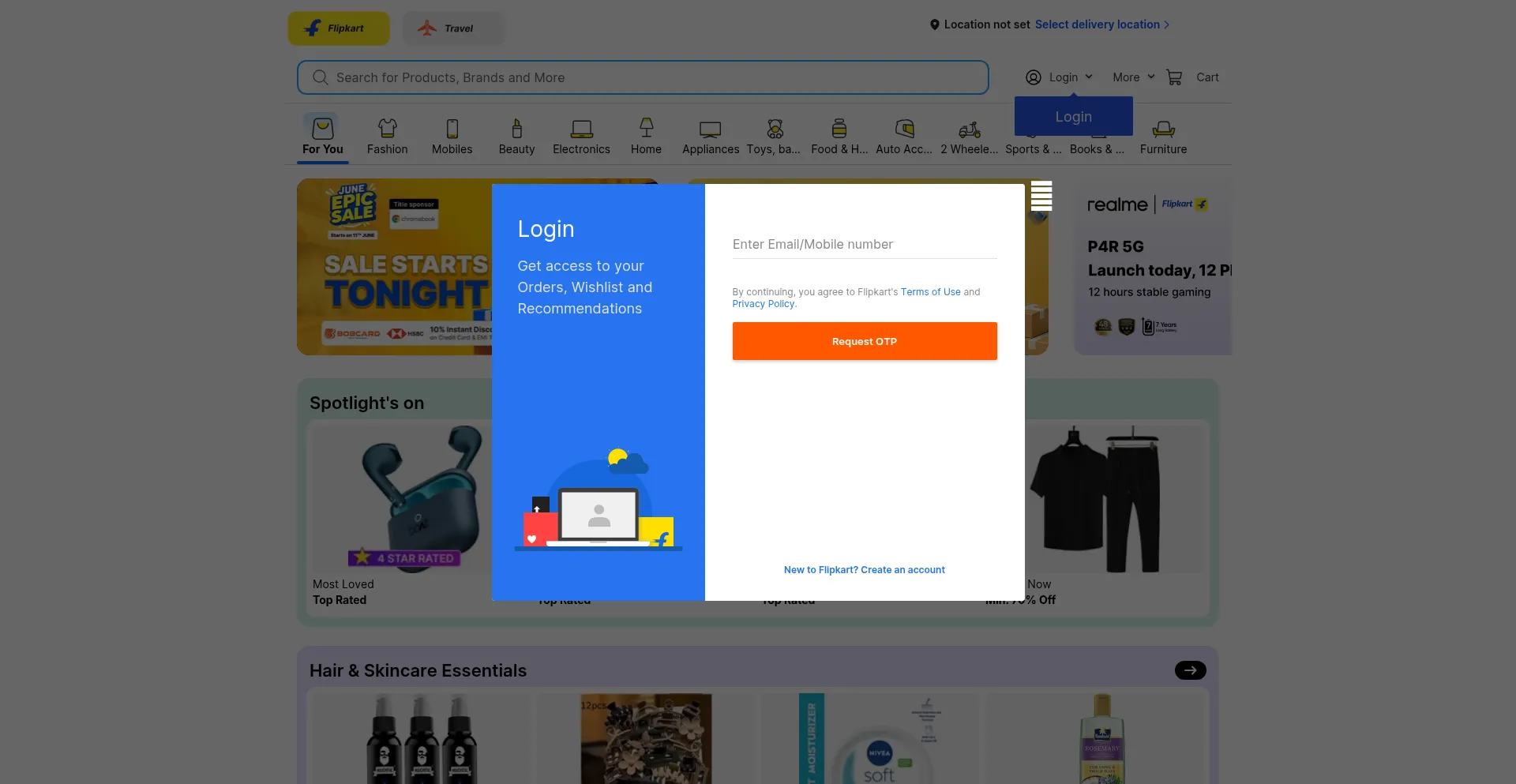Image resolution: width=1516 pixels, height=784 pixels.
Task: Click the "Launch today, 12 P" realme text
Action: coord(1160,271)
